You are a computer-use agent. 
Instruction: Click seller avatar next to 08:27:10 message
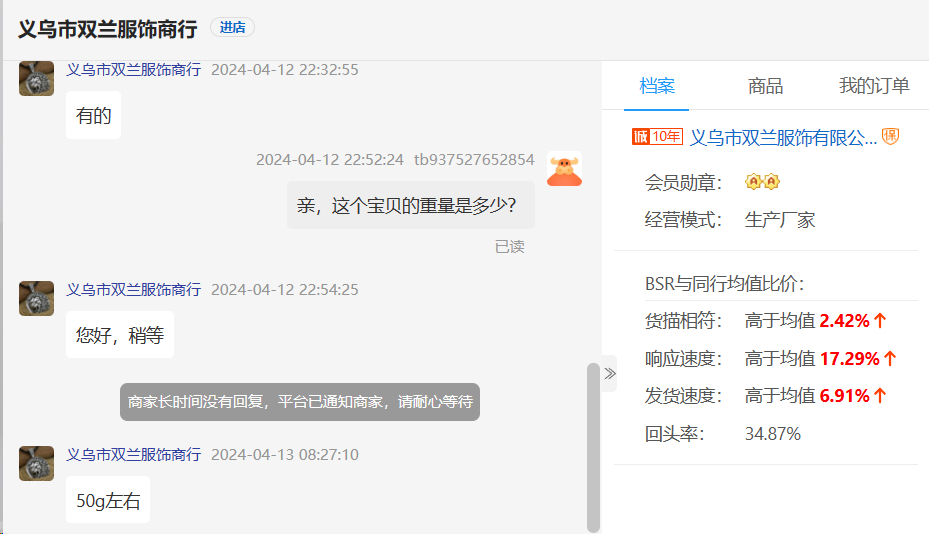[x=36, y=463]
